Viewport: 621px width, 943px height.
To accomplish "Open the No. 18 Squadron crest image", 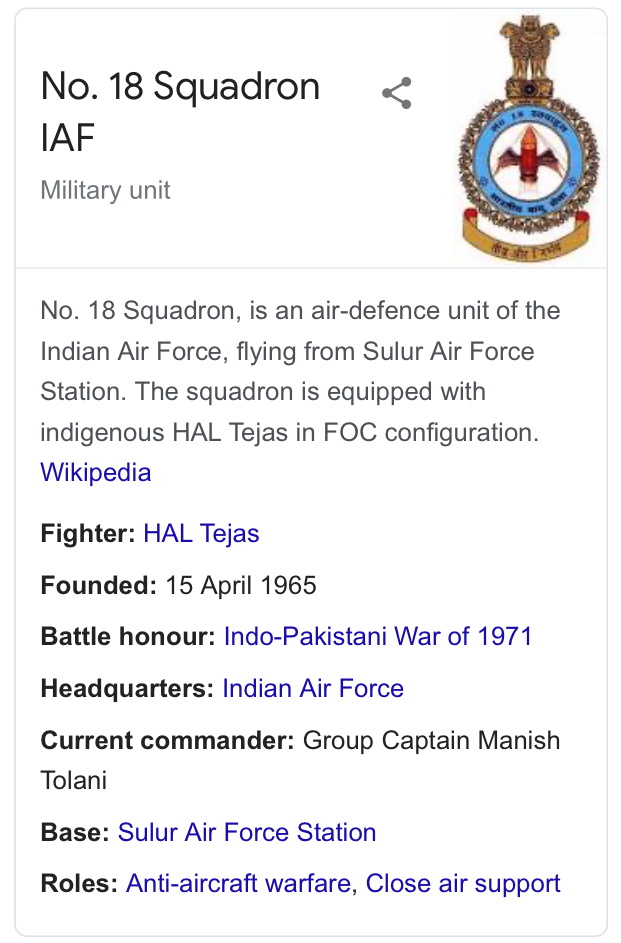I will pos(529,138).
